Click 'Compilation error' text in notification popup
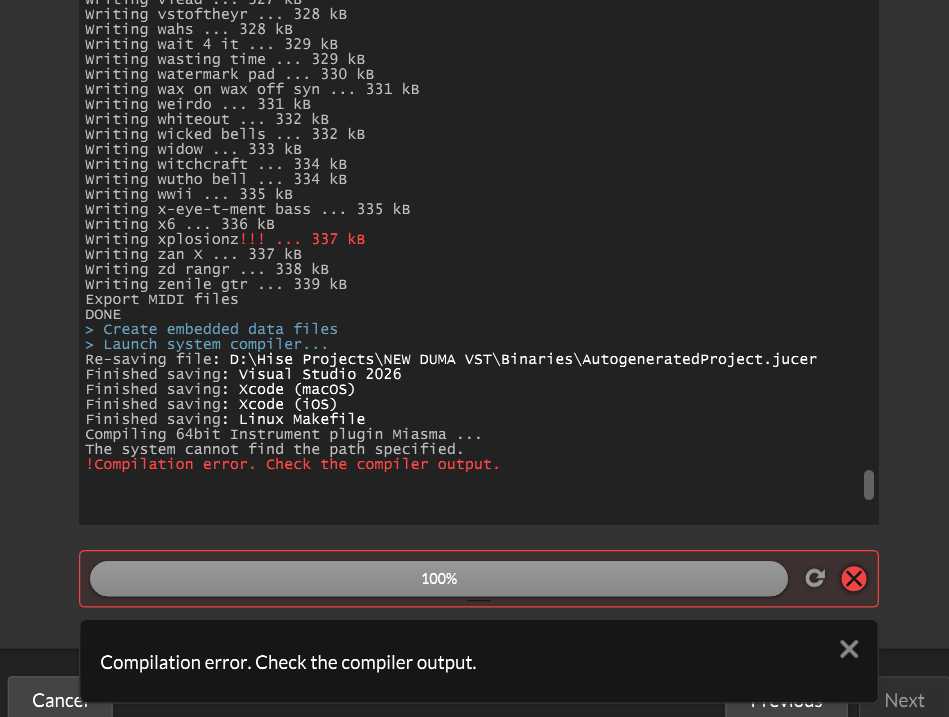The height and width of the screenshot is (717, 949). tap(288, 662)
